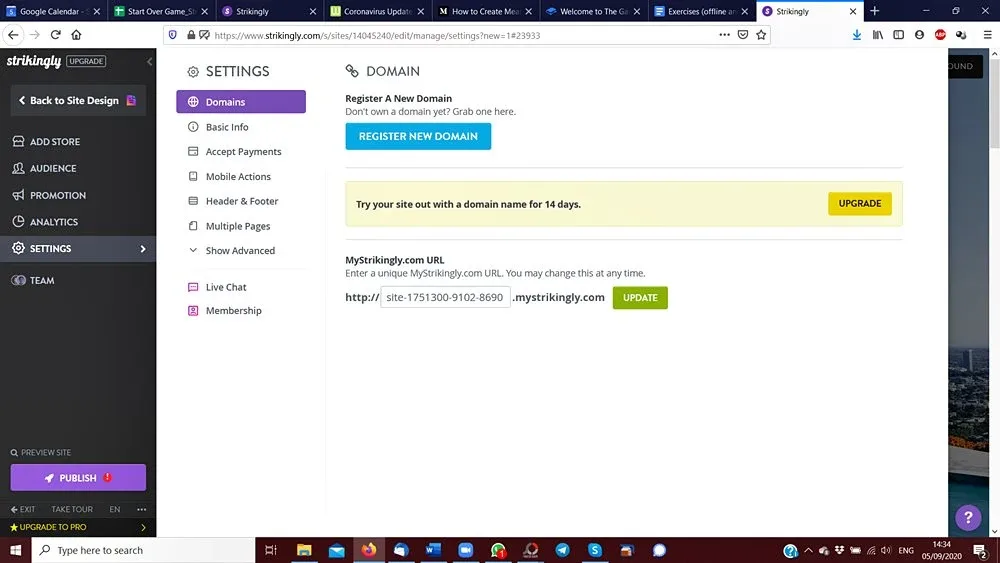Click the browser Back arrow
The height and width of the screenshot is (563, 1000).
(x=13, y=35)
